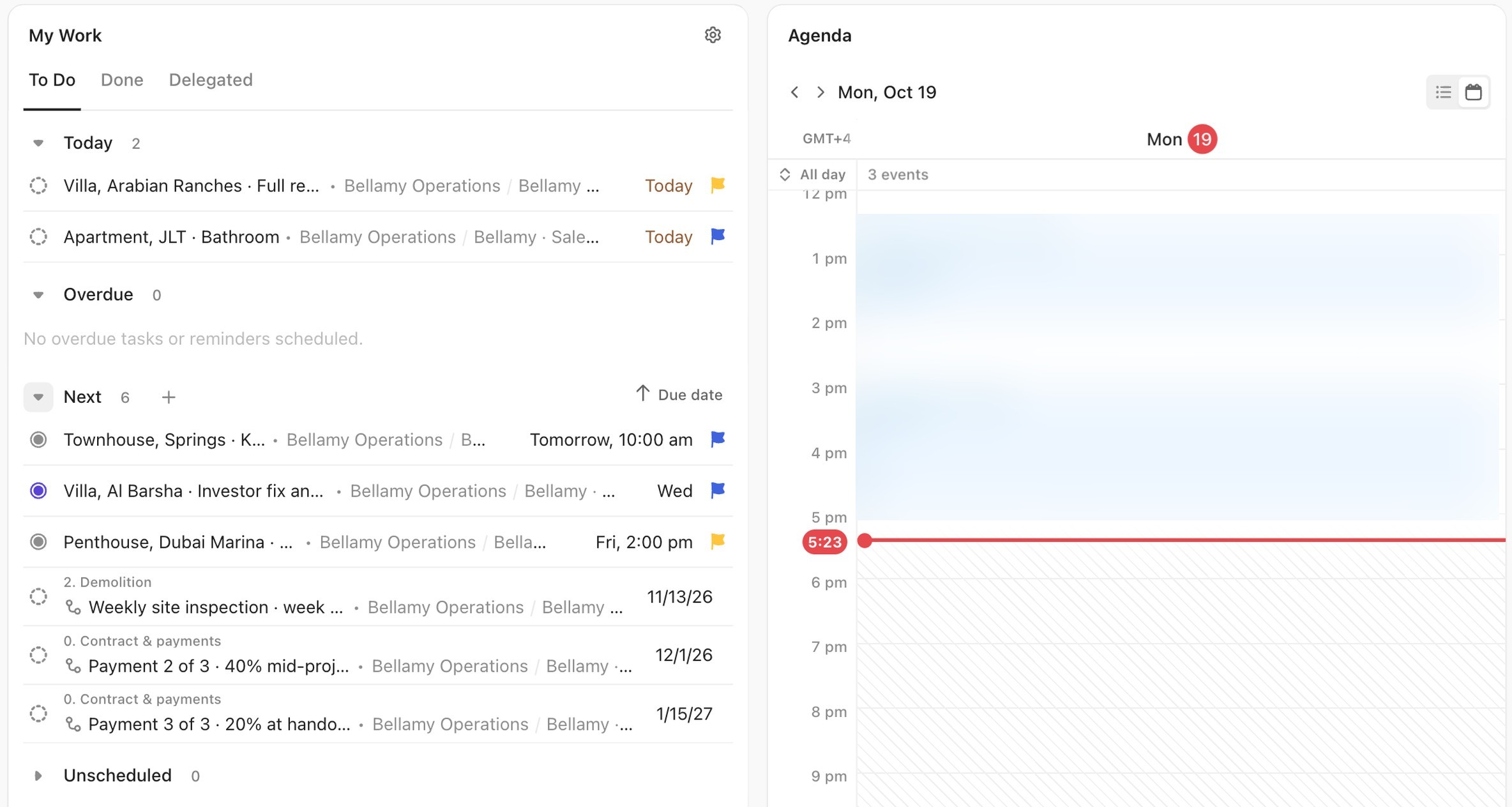Image resolution: width=1512 pixels, height=807 pixels.
Task: Toggle status circle of Villa, Arabian Ranches task
Action: point(38,186)
